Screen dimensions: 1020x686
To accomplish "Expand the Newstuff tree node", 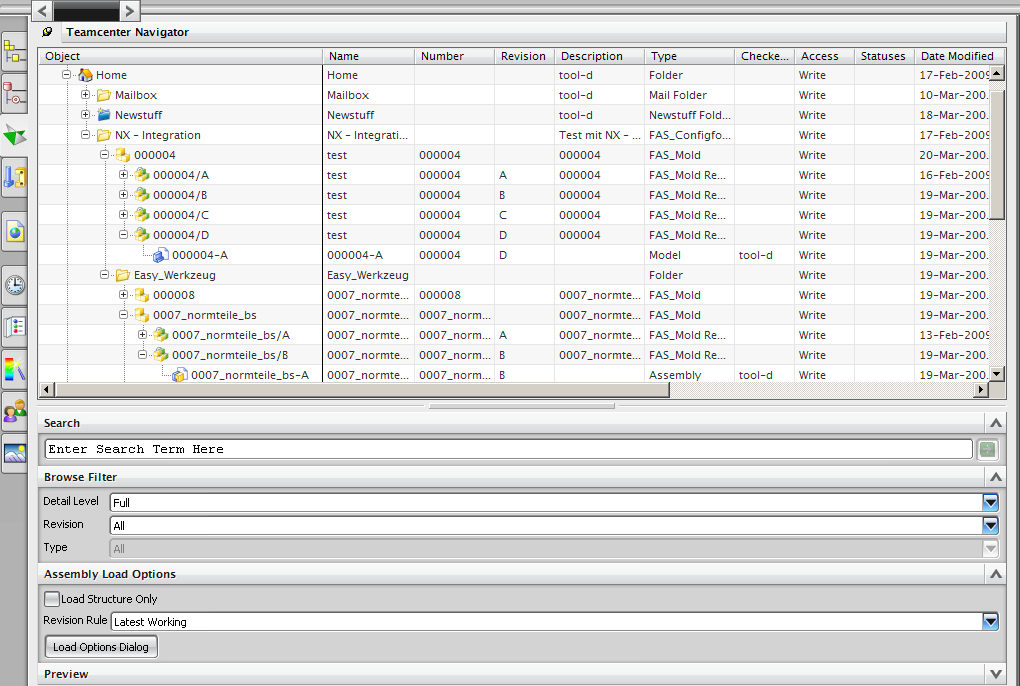I will click(85, 114).
